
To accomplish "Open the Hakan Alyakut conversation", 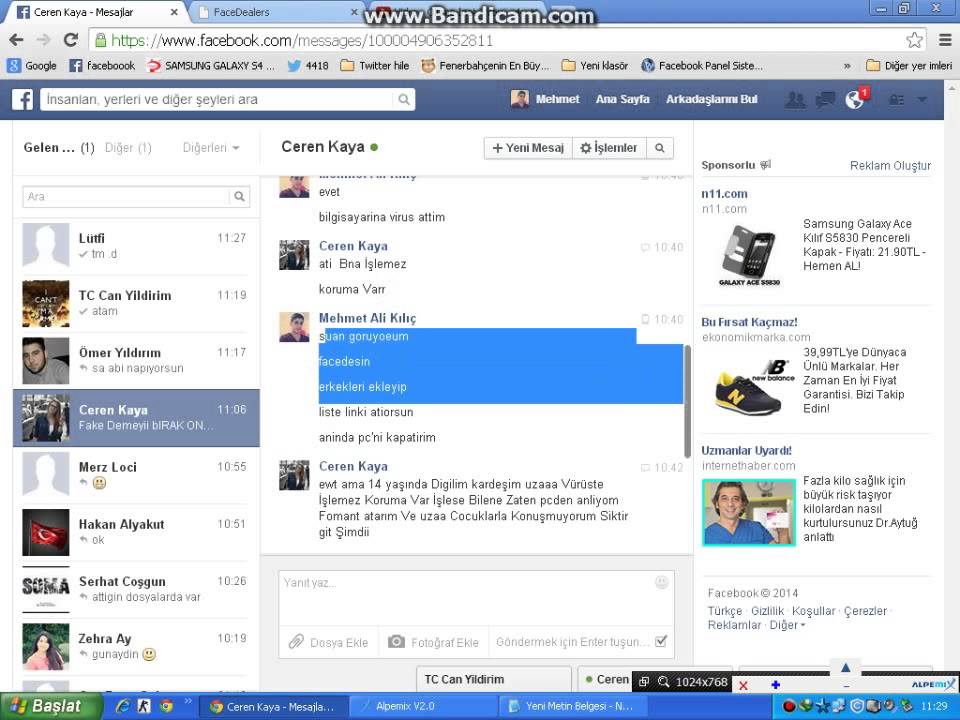I will coord(136,532).
